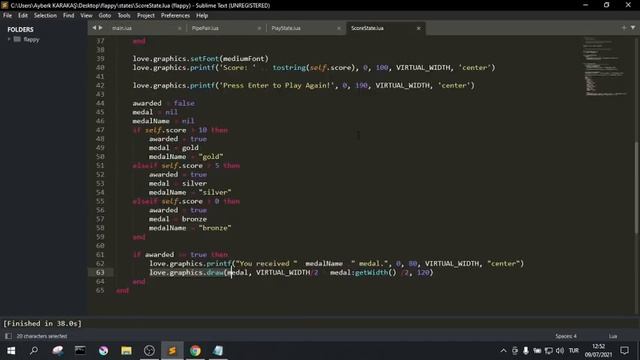Open the notepad app in taskbar
Viewport: 640px width, 360px height.
coord(218,351)
